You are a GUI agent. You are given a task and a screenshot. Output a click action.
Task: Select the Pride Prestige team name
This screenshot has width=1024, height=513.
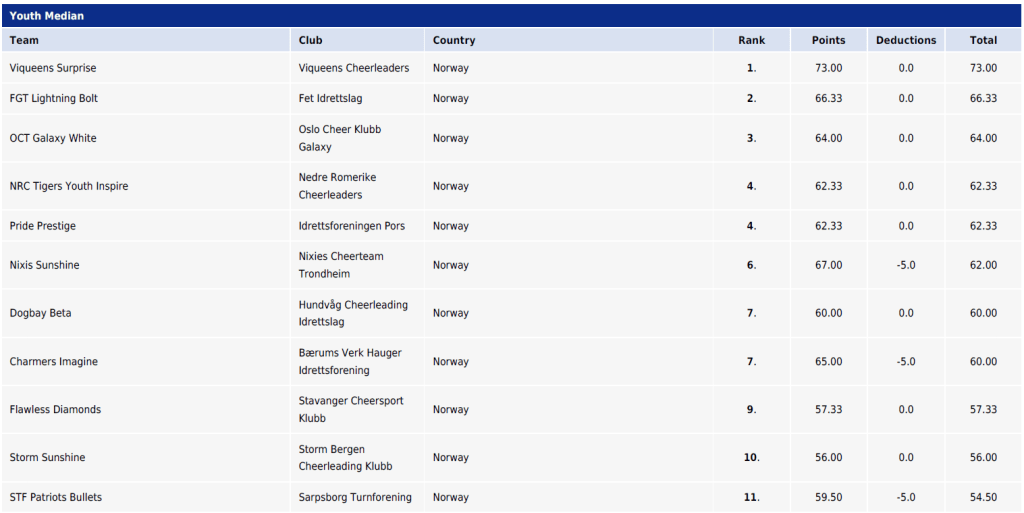[43, 226]
